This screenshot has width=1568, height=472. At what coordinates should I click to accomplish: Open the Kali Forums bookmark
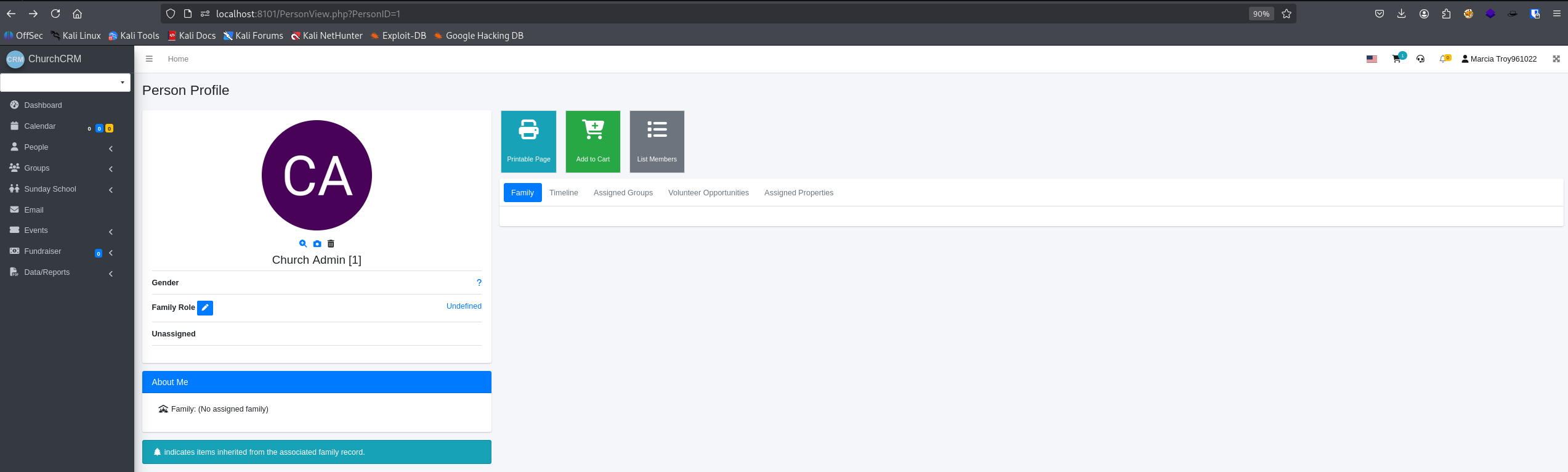[x=253, y=36]
